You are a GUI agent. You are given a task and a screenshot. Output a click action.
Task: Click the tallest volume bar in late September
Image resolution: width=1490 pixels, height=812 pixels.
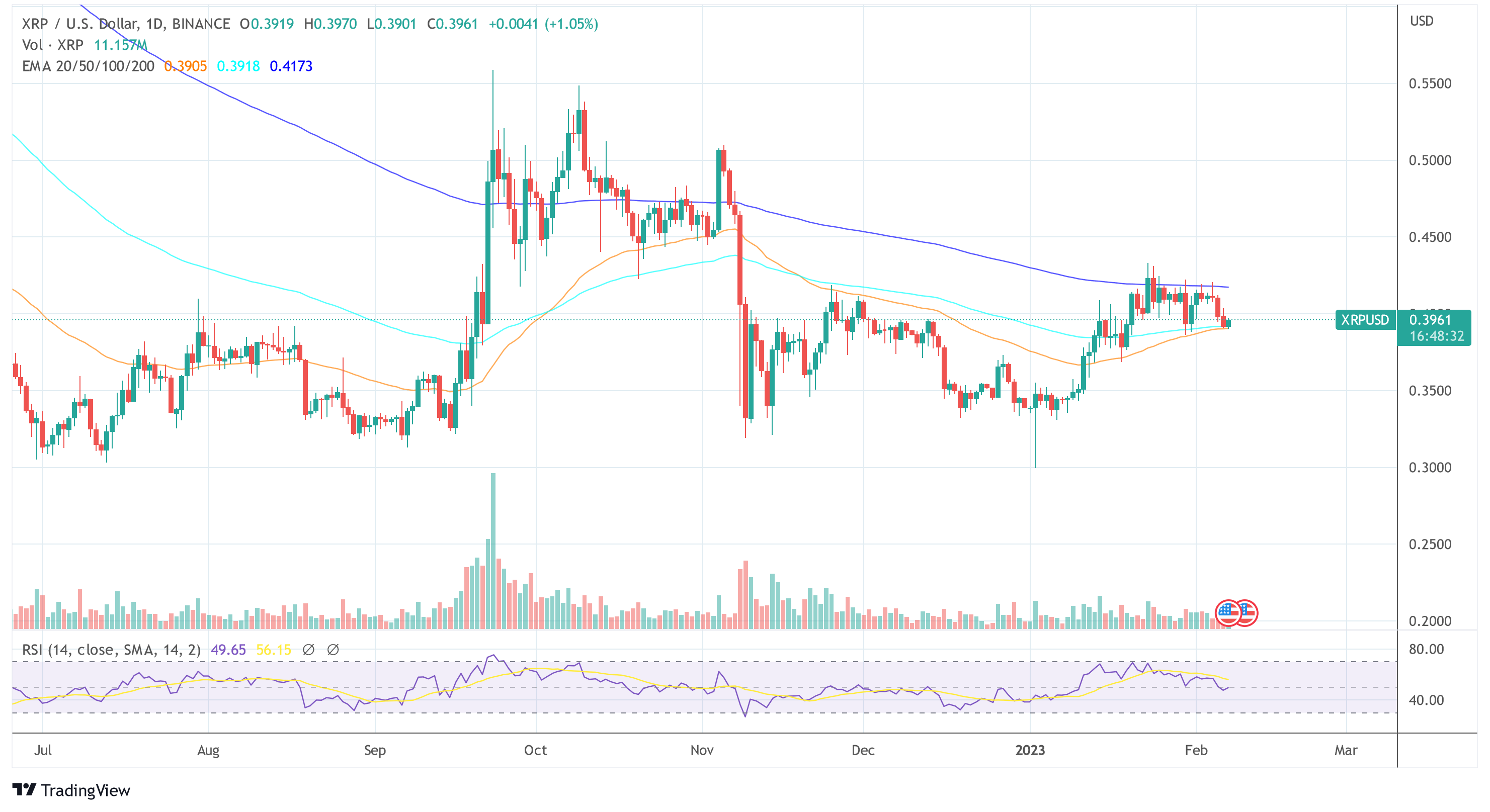(493, 551)
